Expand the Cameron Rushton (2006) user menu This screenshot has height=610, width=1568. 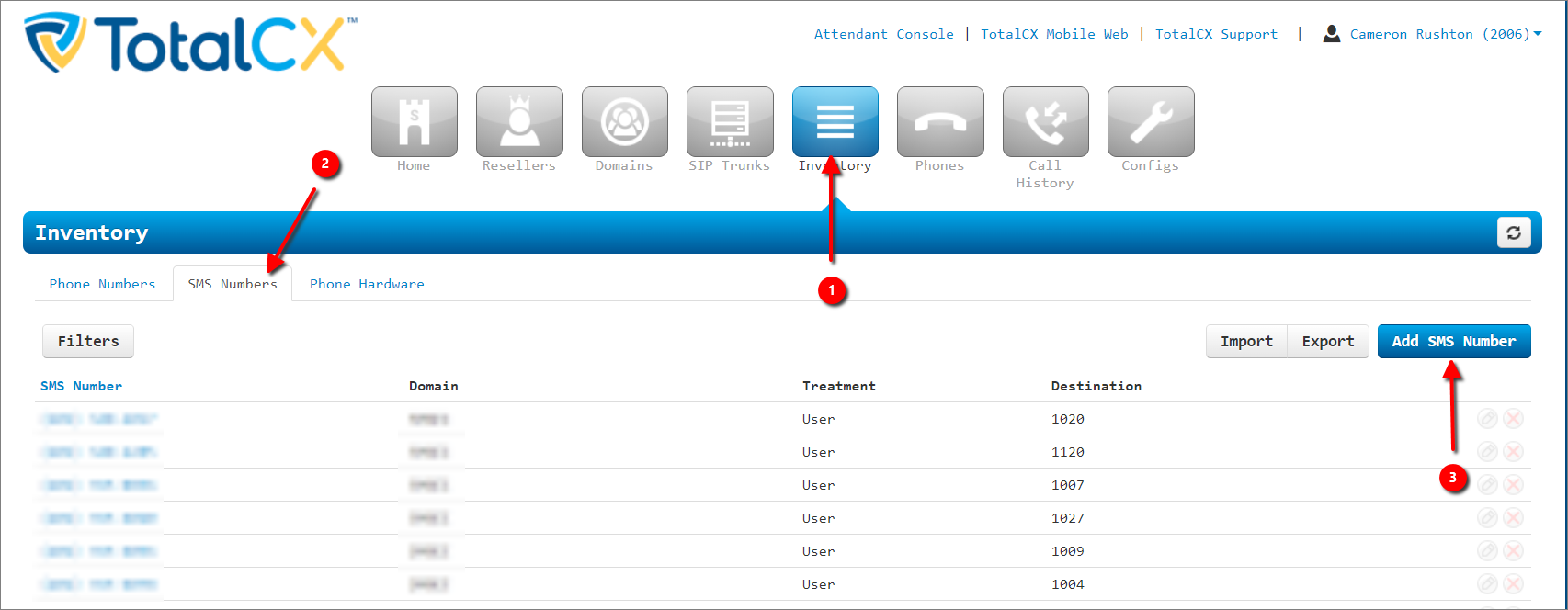(x=1446, y=34)
